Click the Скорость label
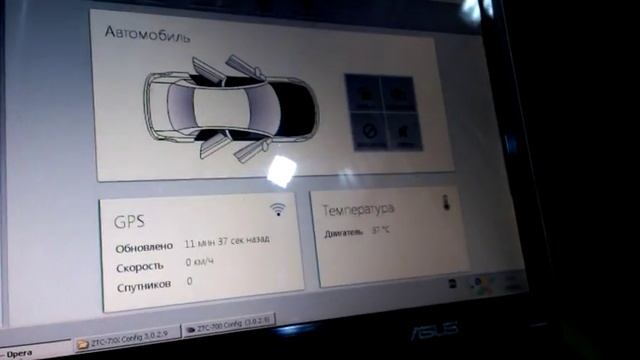The image size is (640, 360). (140, 268)
